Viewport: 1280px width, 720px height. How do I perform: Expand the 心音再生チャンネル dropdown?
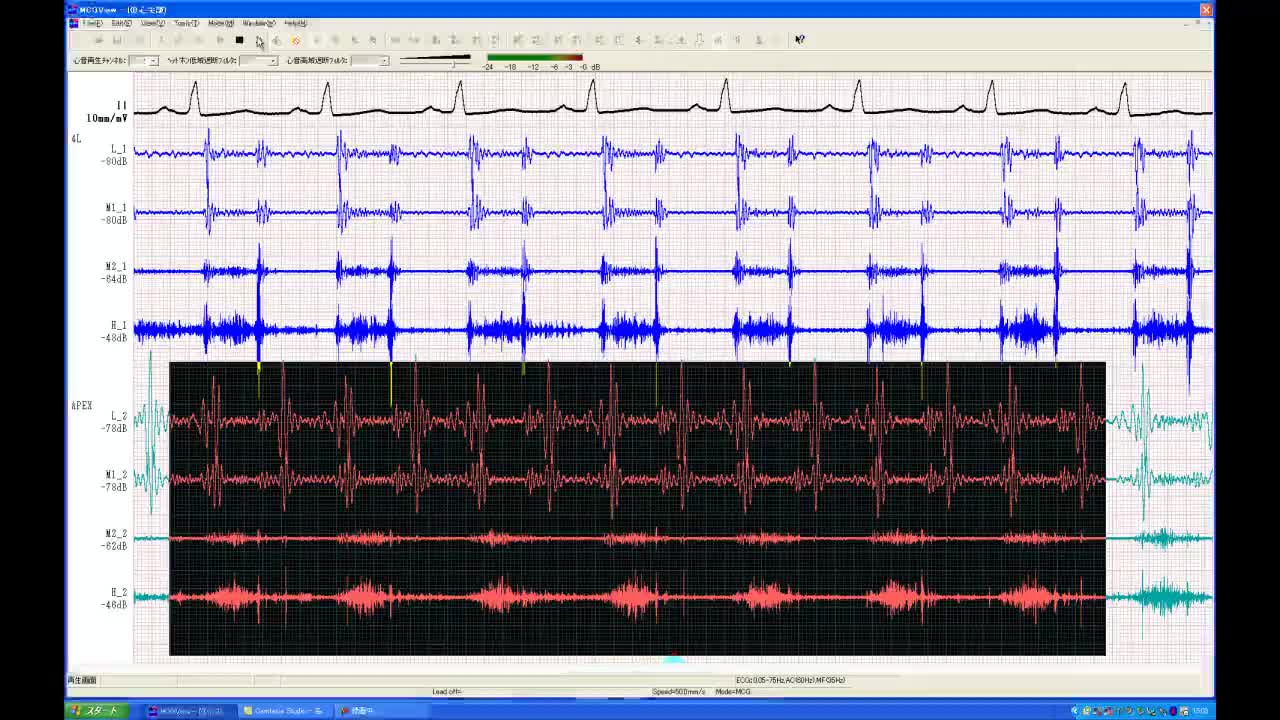(153, 61)
